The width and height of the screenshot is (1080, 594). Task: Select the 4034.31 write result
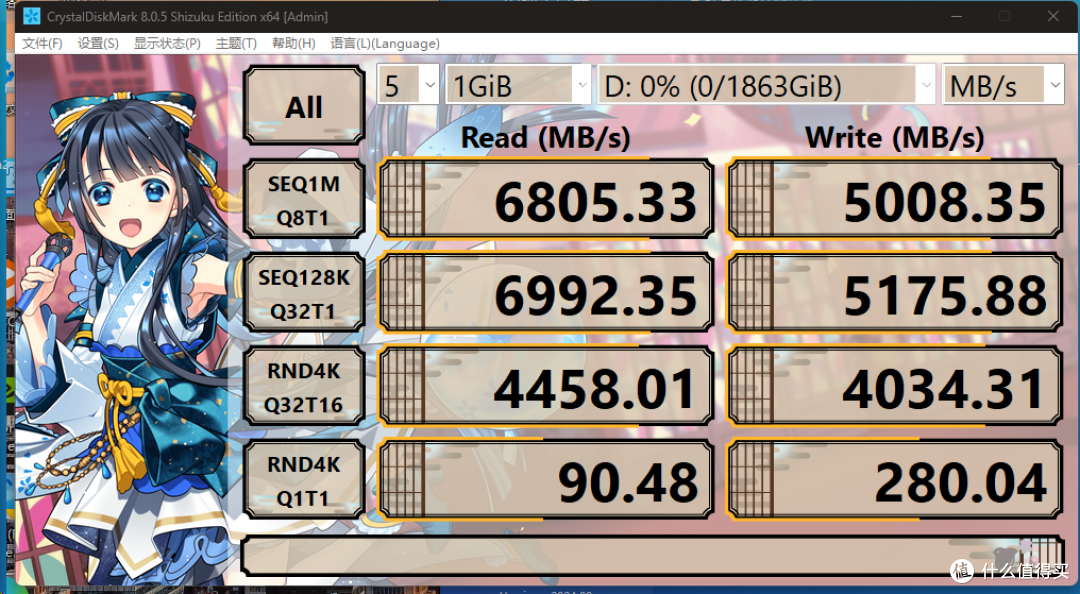895,387
